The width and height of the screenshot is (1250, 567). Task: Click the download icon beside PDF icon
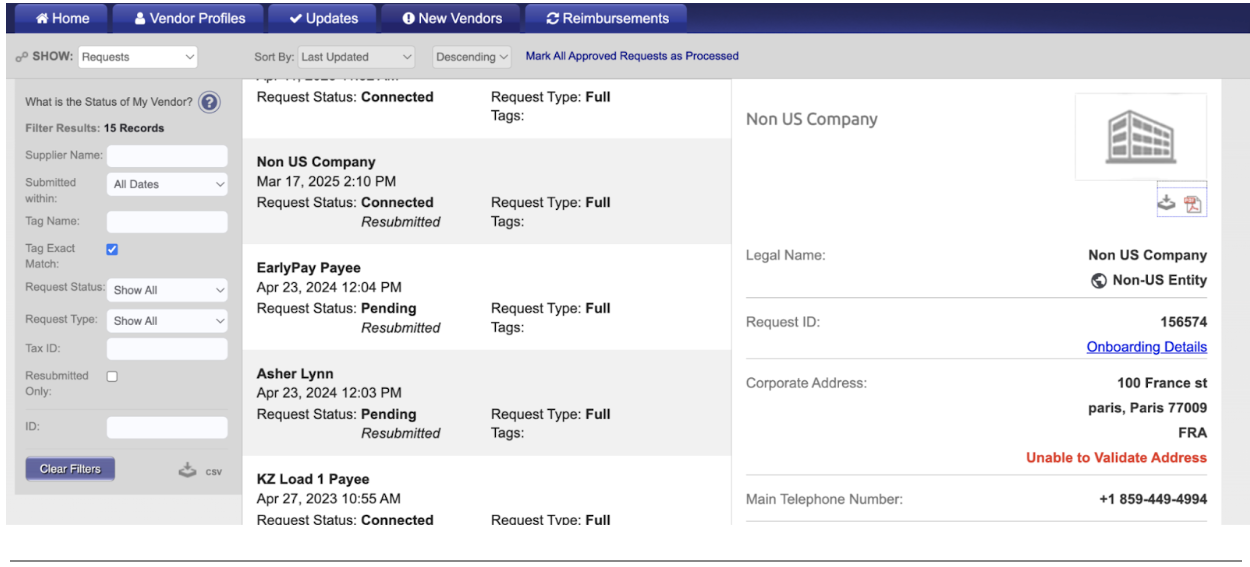pos(1166,203)
